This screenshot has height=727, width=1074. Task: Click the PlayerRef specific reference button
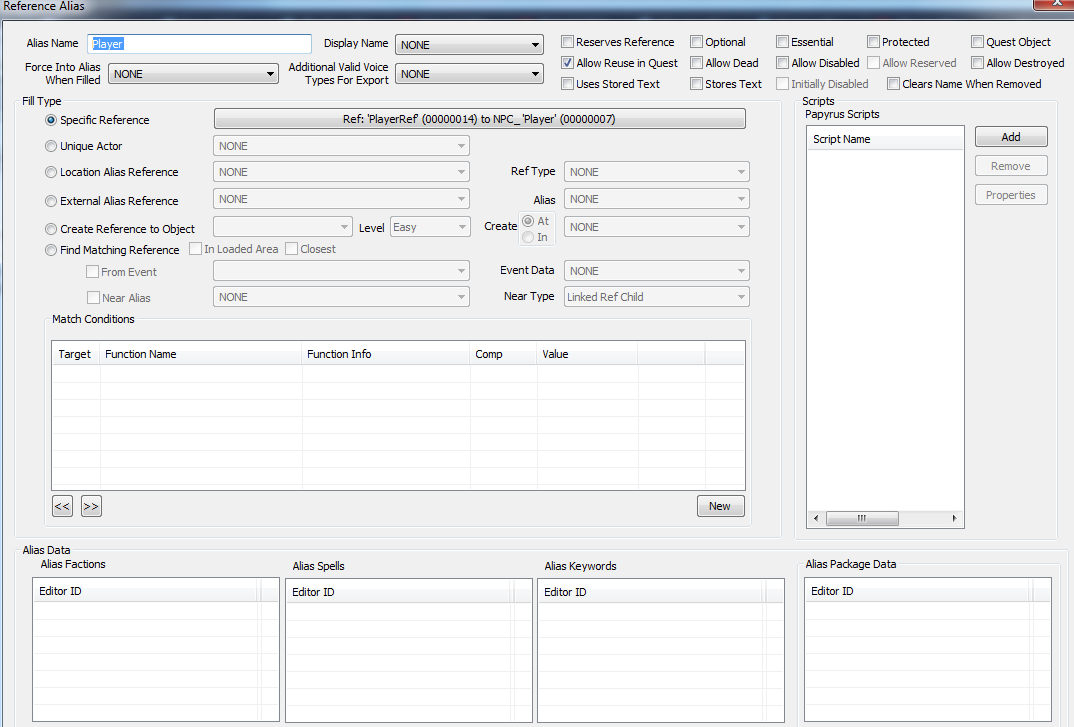[x=479, y=119]
